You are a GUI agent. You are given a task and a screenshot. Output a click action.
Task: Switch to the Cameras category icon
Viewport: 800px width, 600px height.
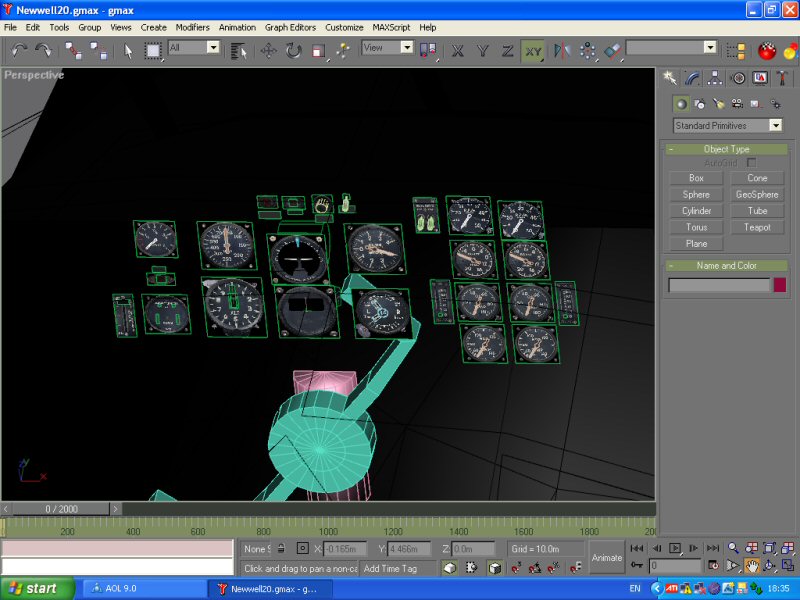pos(737,103)
